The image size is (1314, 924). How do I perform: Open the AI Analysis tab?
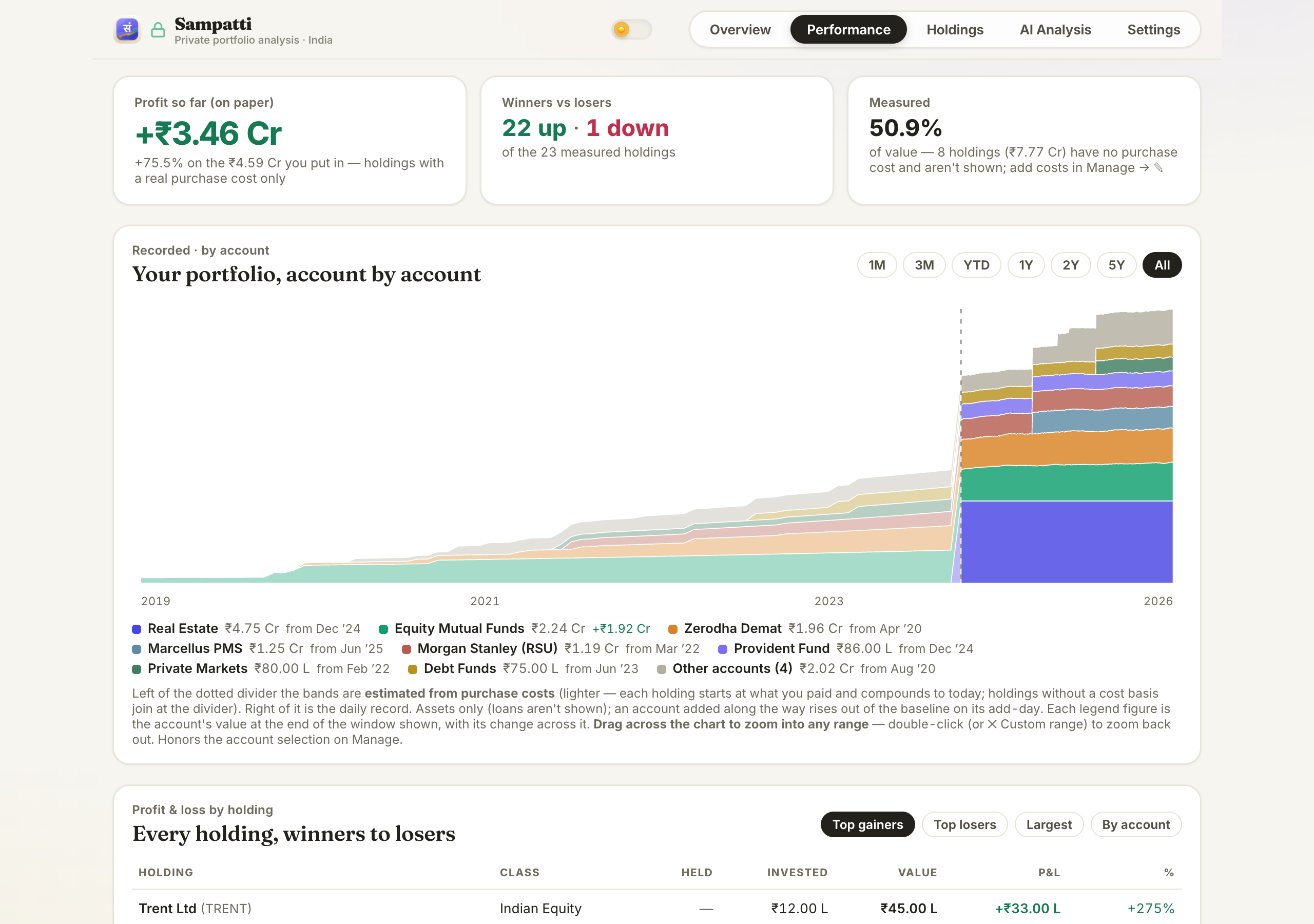1055,29
